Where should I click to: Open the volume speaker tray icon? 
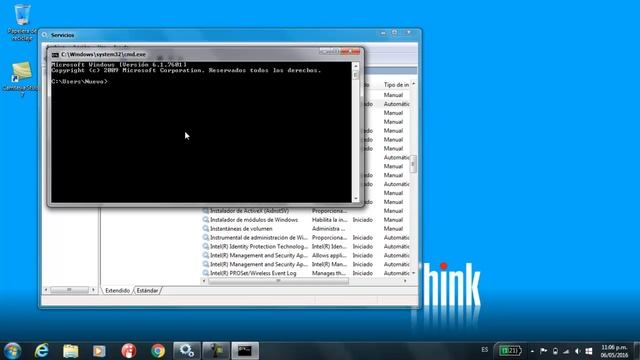tap(578, 351)
